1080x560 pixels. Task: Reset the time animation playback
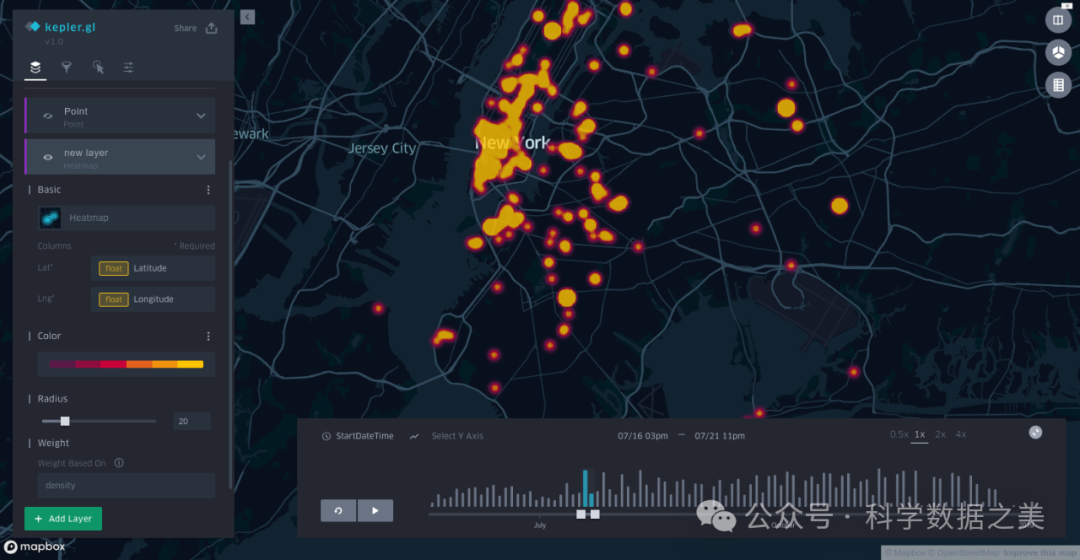[x=338, y=510]
